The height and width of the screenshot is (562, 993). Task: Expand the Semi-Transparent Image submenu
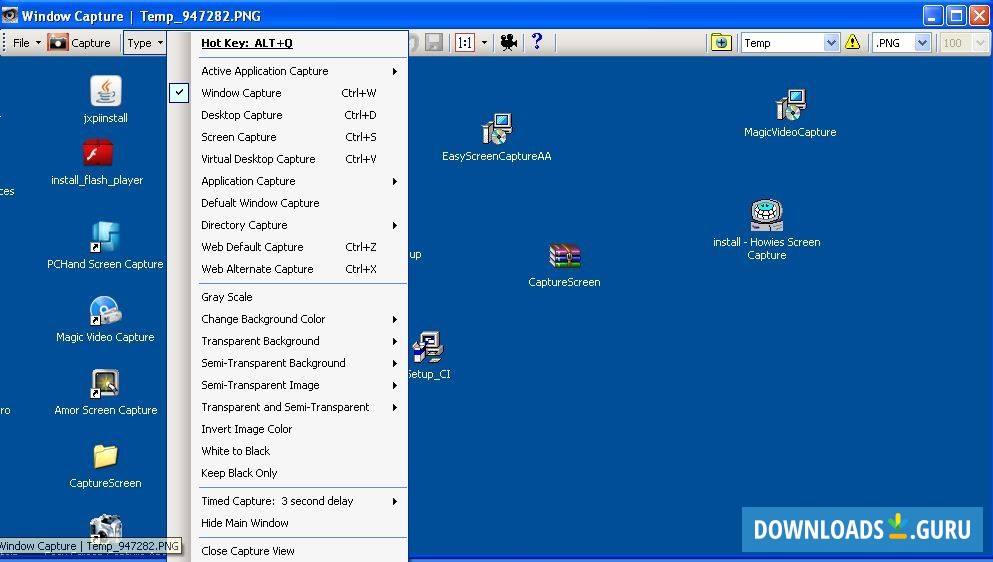(x=300, y=385)
